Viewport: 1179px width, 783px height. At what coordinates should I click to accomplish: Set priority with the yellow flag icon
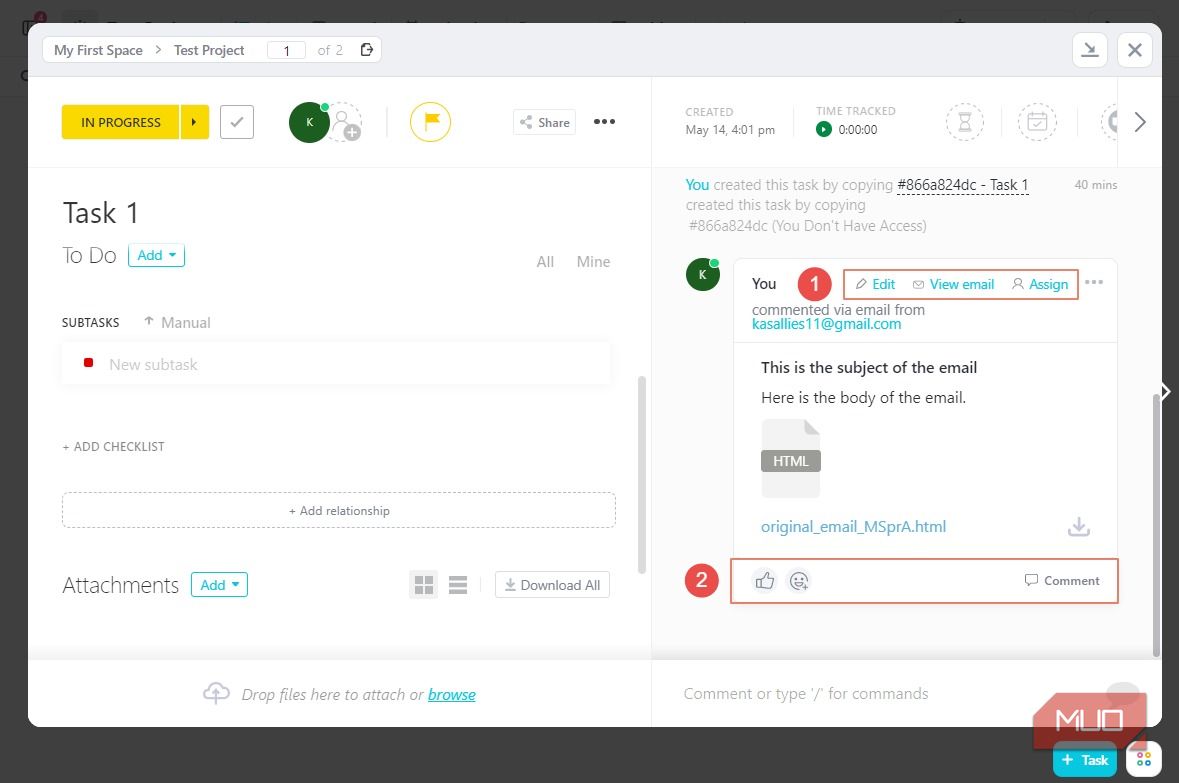coord(430,122)
